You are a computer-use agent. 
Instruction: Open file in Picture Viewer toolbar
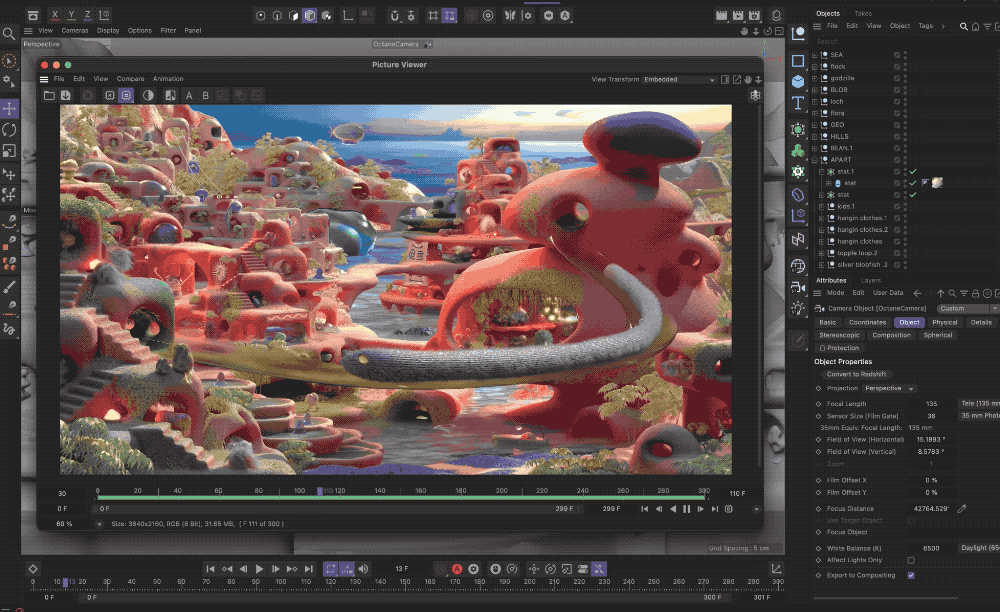pos(48,95)
